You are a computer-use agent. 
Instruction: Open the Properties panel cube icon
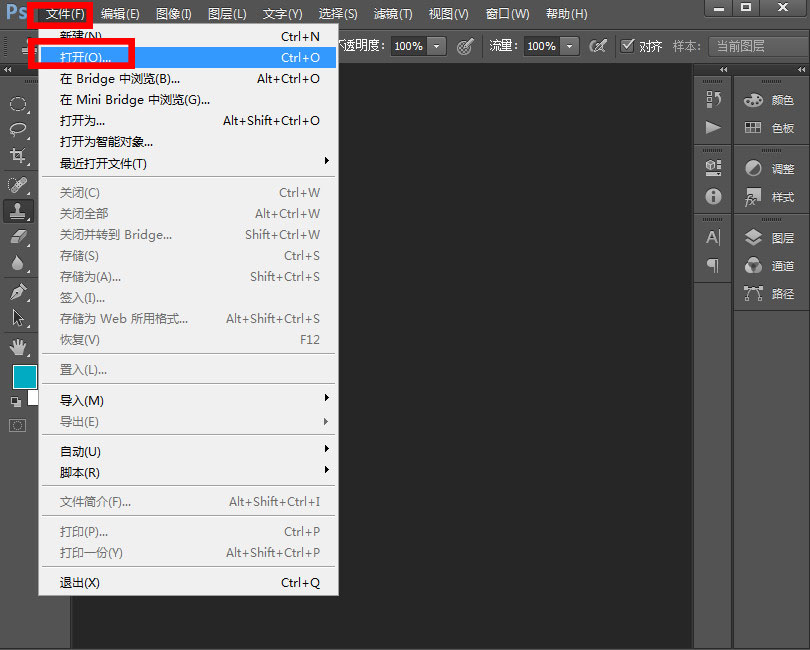(713, 167)
